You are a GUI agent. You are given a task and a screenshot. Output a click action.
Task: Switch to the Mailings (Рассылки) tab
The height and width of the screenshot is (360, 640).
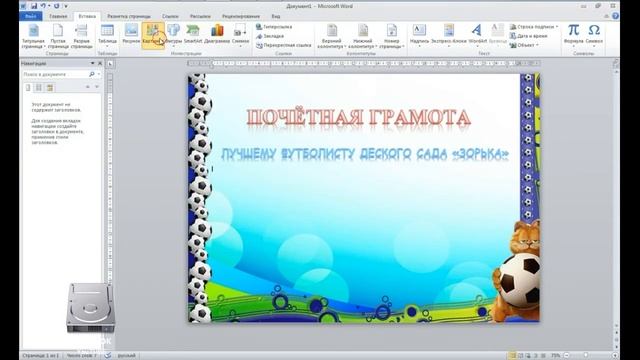click(x=200, y=16)
